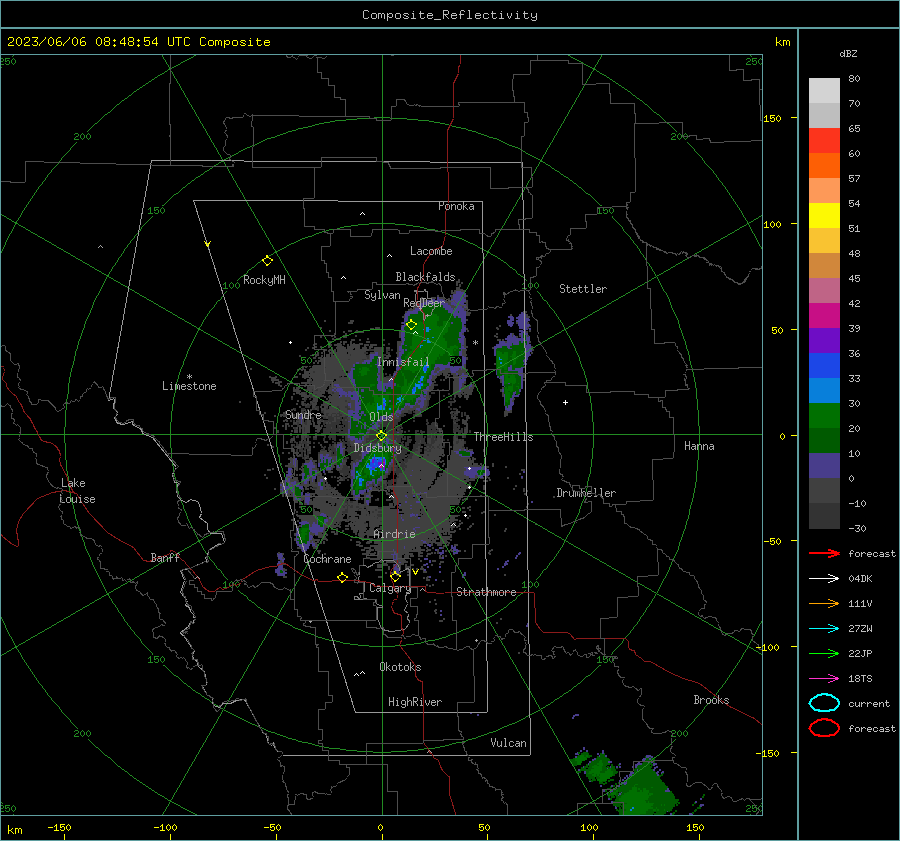
Task: Click the Sundre city label
Action: point(303,414)
